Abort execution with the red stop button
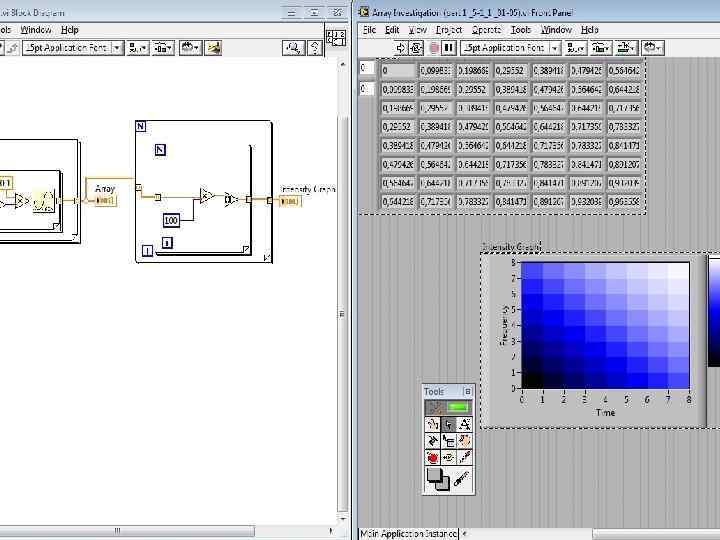The image size is (720, 540). pos(433,48)
